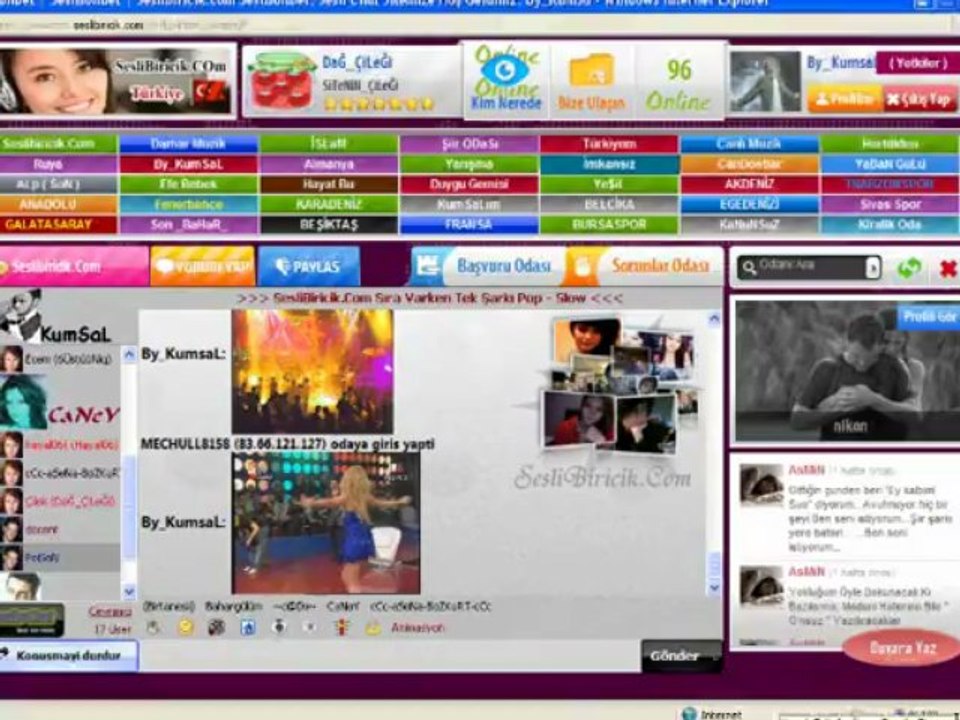Enter the Fenerbahçe room
The width and height of the screenshot is (960, 720).
click(x=189, y=204)
